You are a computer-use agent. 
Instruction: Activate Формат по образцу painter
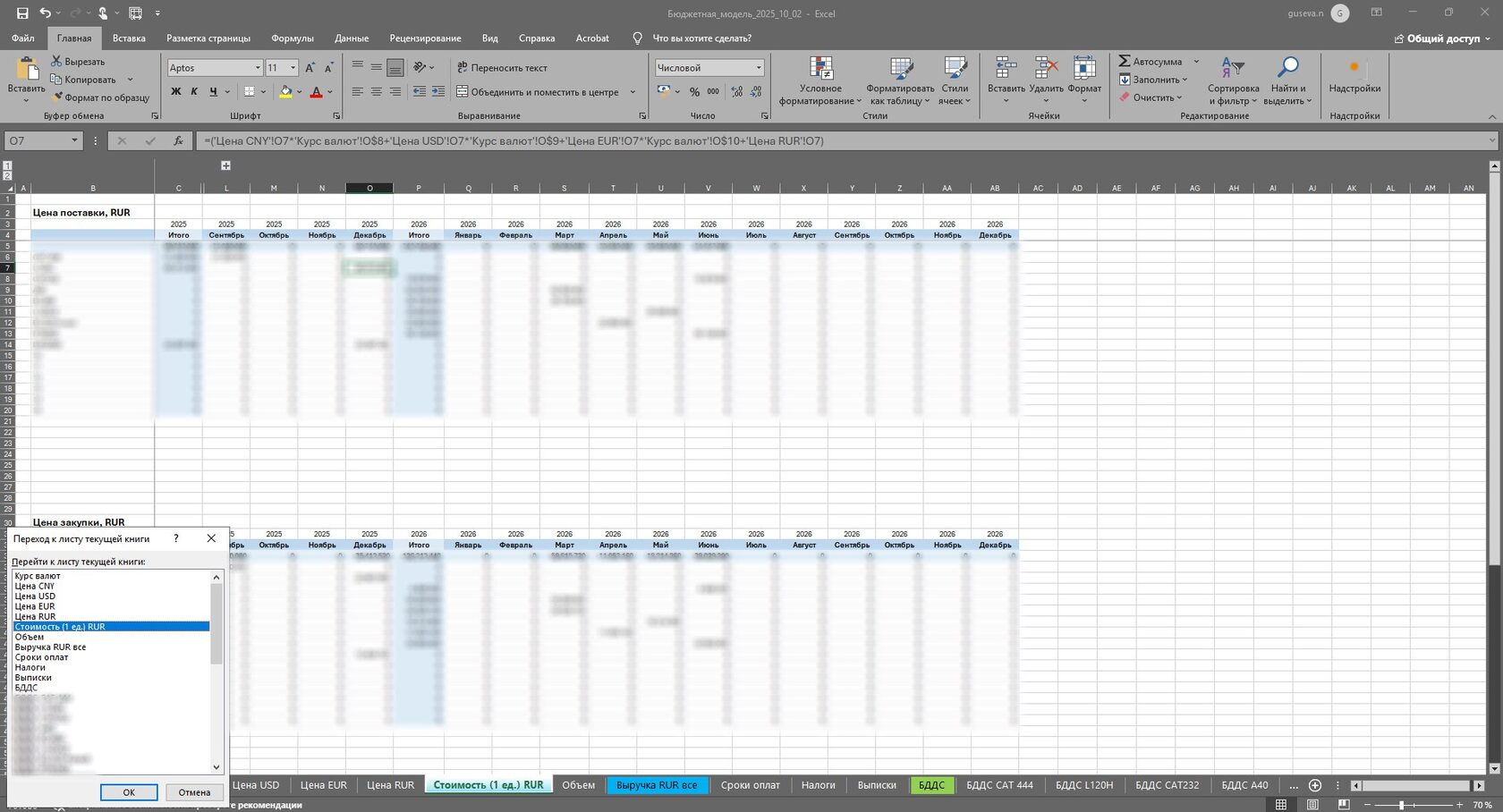(101, 97)
